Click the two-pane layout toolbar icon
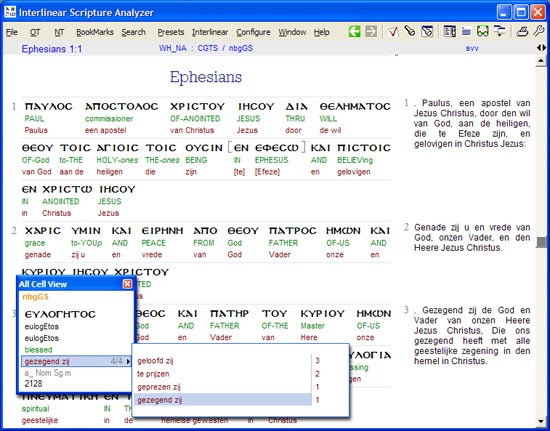Image resolution: width=550 pixels, height=431 pixels. pos(449,32)
